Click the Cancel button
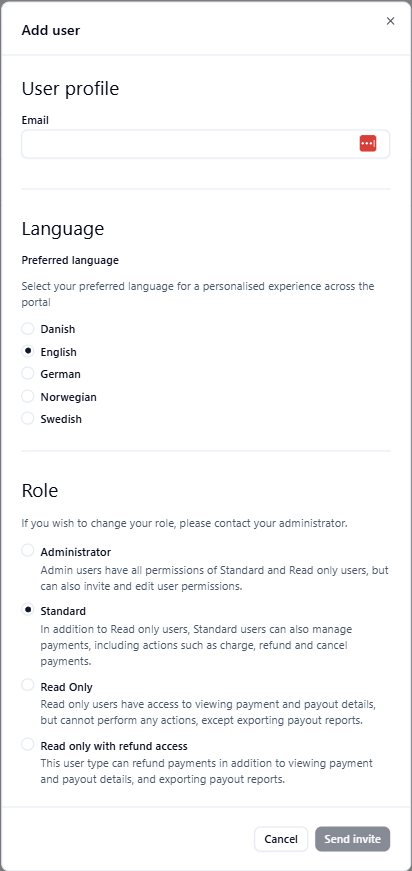Screen dimensions: 412x871 [x=281, y=839]
